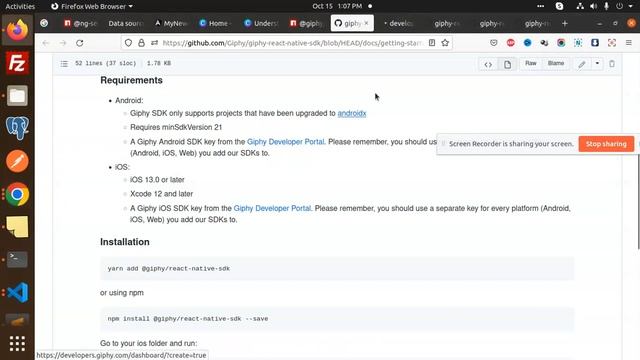Open the Blame view
The width and height of the screenshot is (640, 360).
click(x=556, y=64)
